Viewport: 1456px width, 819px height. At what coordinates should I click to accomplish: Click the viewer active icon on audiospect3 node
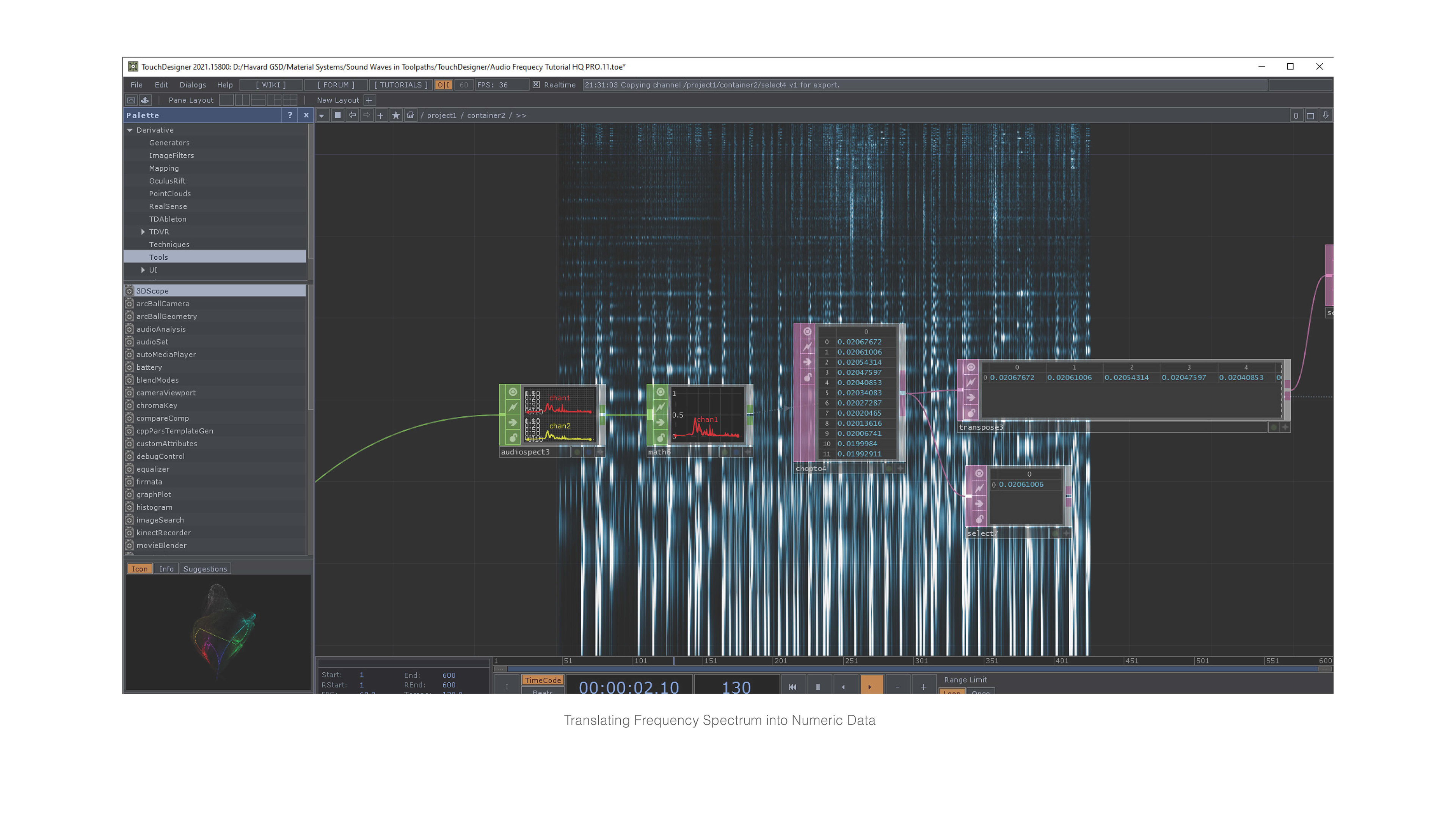coord(513,392)
